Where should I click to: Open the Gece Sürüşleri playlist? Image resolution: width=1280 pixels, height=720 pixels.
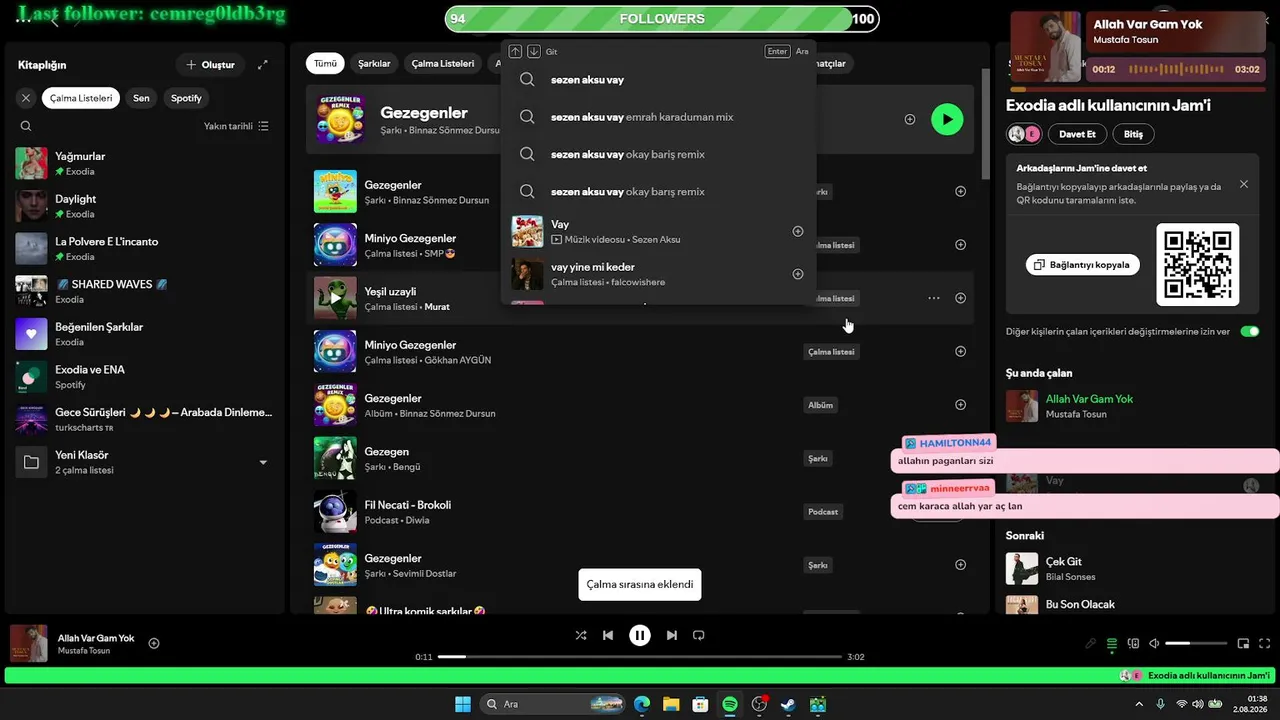click(145, 419)
